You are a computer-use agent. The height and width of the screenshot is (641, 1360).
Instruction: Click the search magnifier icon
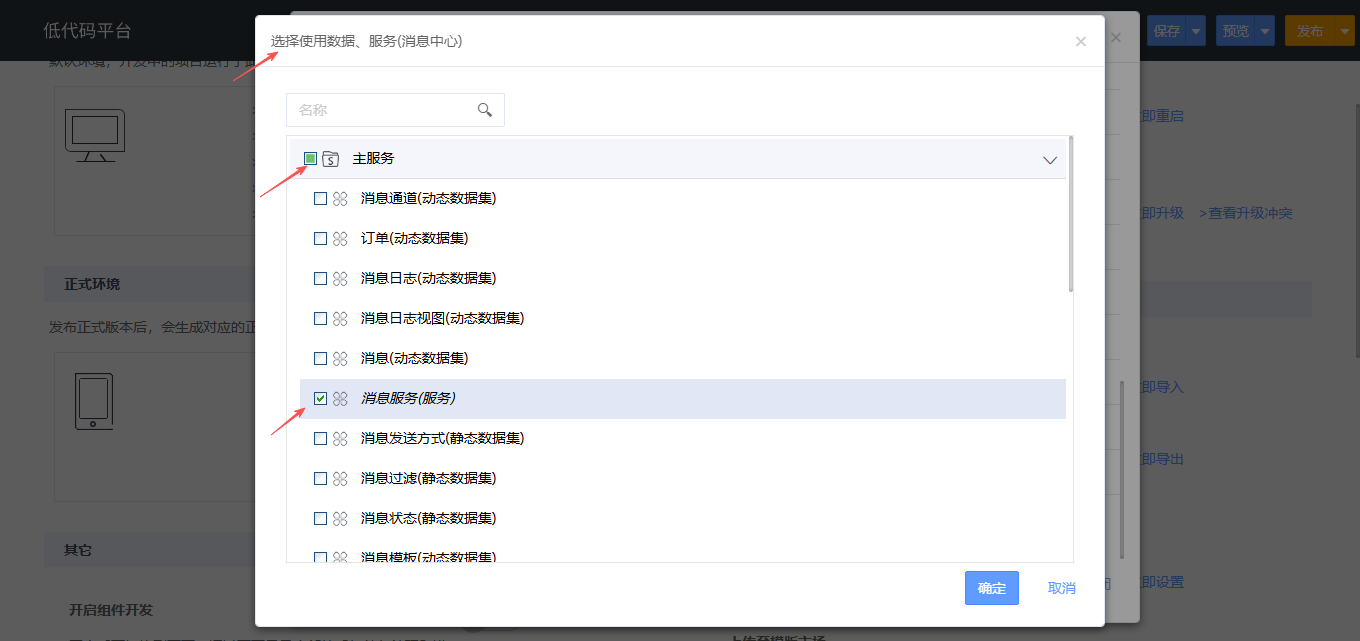coord(485,110)
